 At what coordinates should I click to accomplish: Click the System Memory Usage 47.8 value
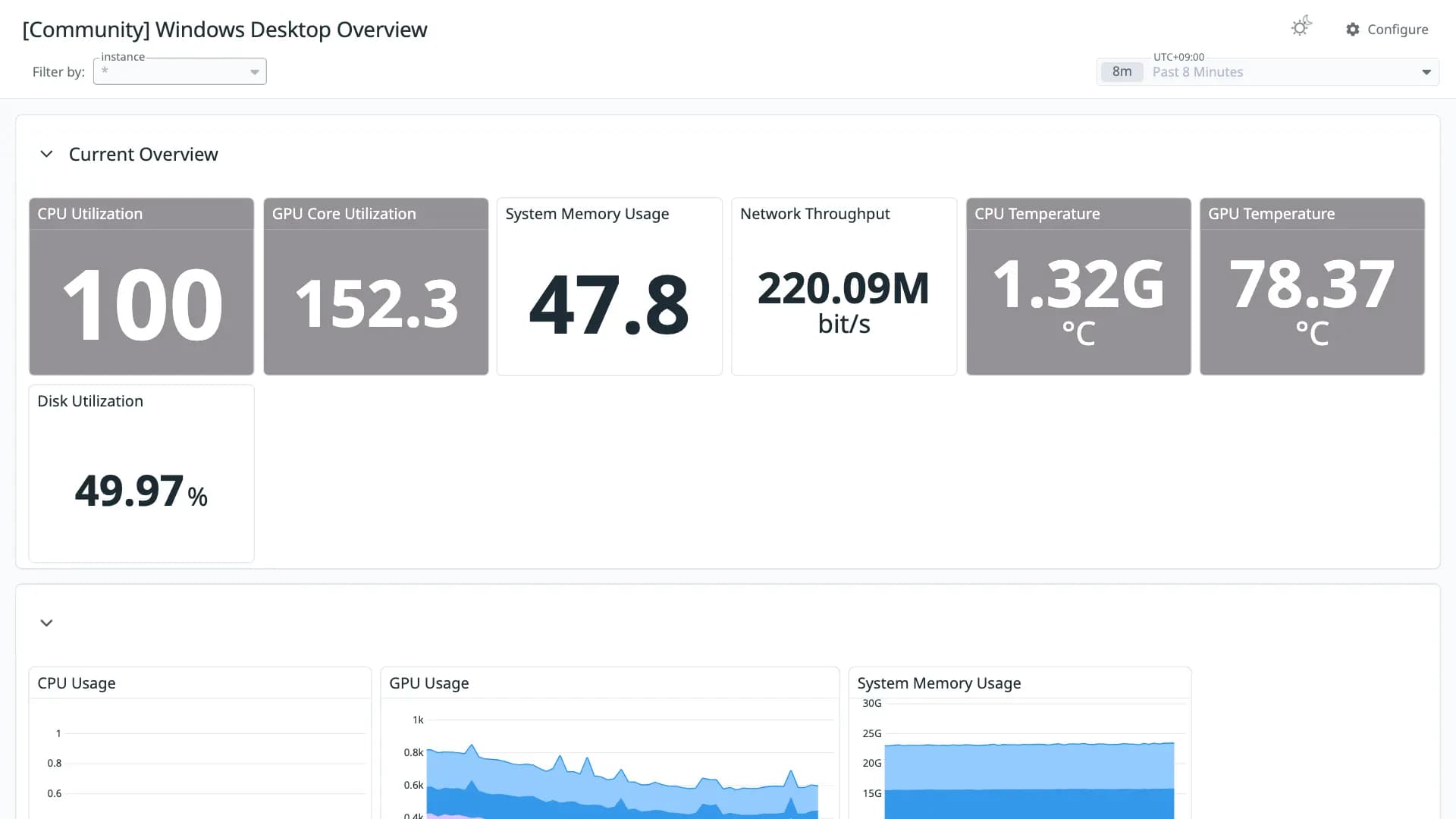609,305
